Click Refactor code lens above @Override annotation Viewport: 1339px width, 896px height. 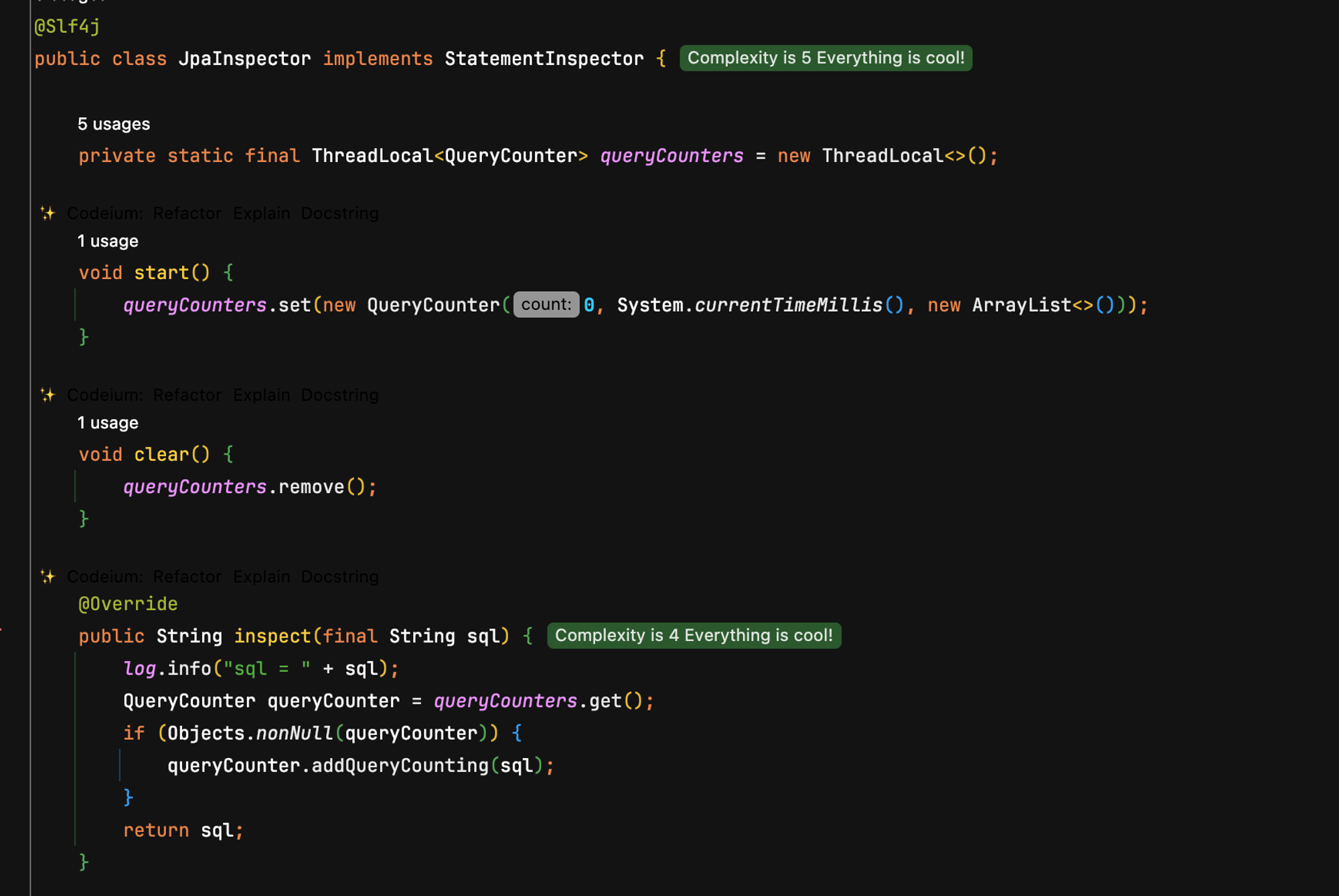(x=187, y=577)
